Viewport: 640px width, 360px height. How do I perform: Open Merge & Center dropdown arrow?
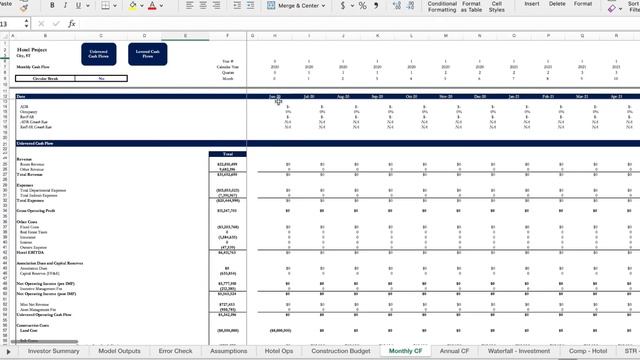coord(323,6)
